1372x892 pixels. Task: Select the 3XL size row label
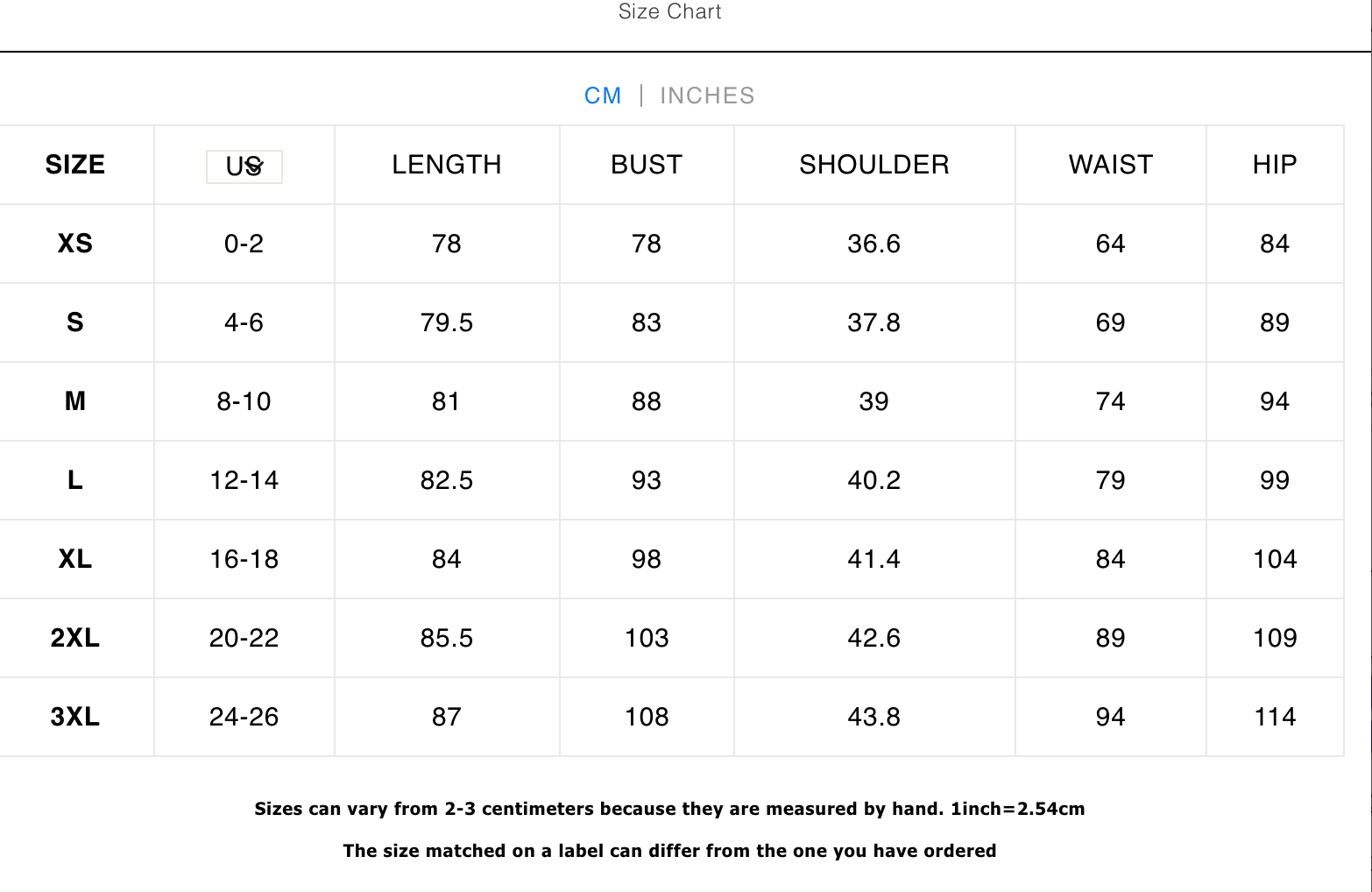pyautogui.click(x=75, y=717)
